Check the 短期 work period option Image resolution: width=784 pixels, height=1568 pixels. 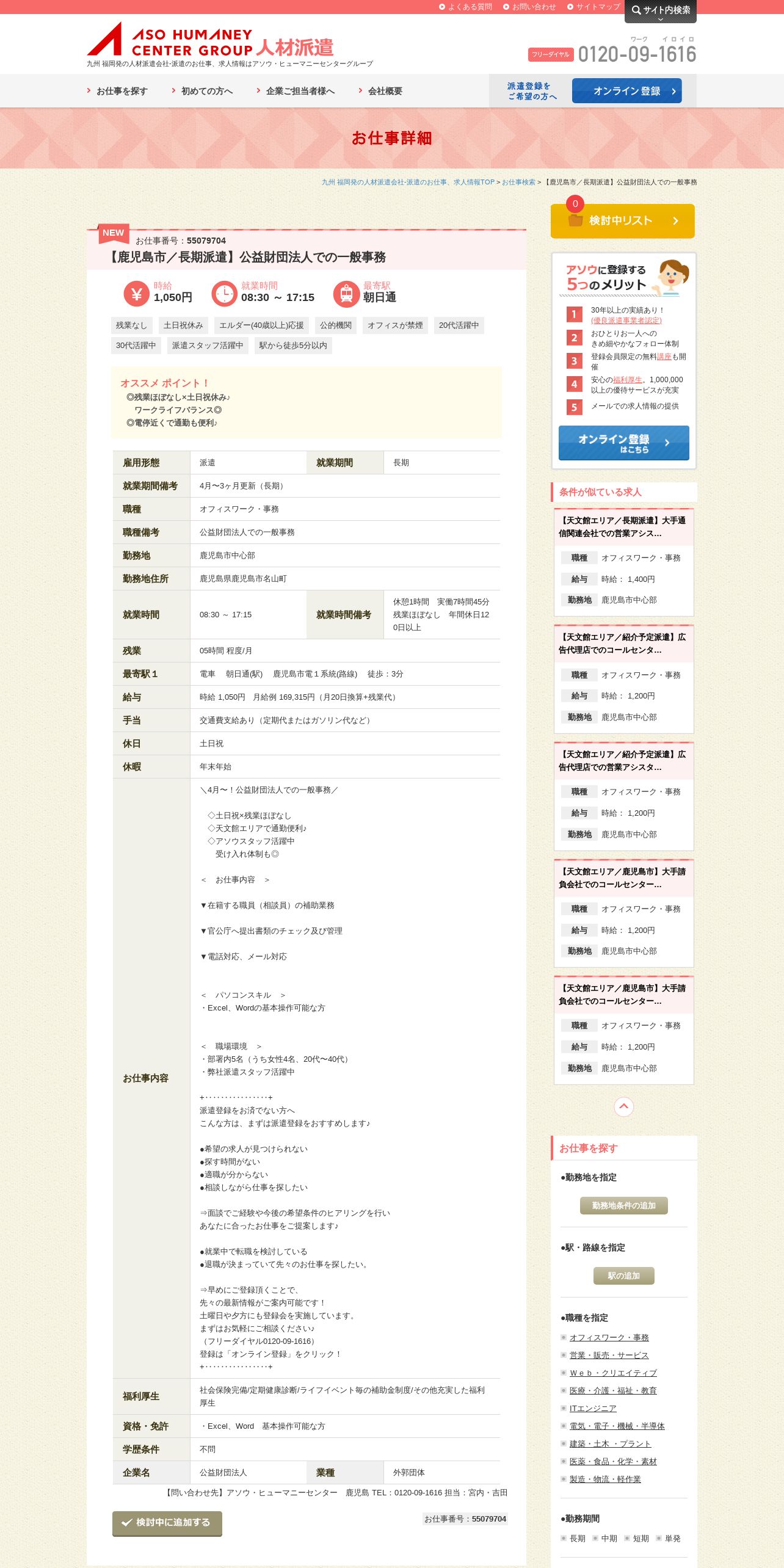pyautogui.click(x=637, y=1538)
